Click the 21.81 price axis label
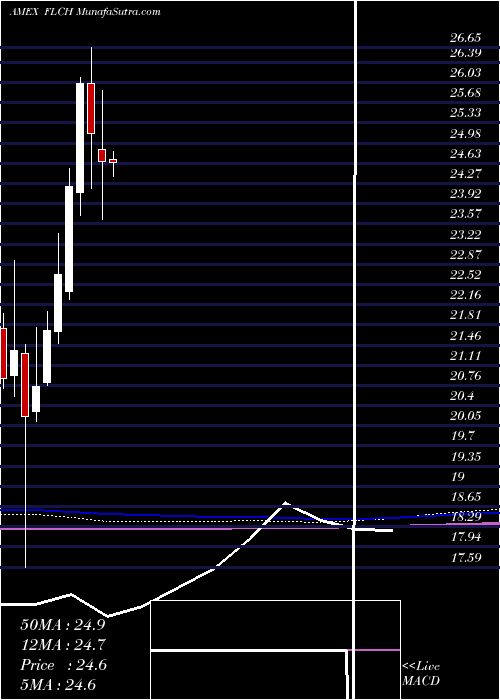500x700 pixels. click(x=466, y=315)
